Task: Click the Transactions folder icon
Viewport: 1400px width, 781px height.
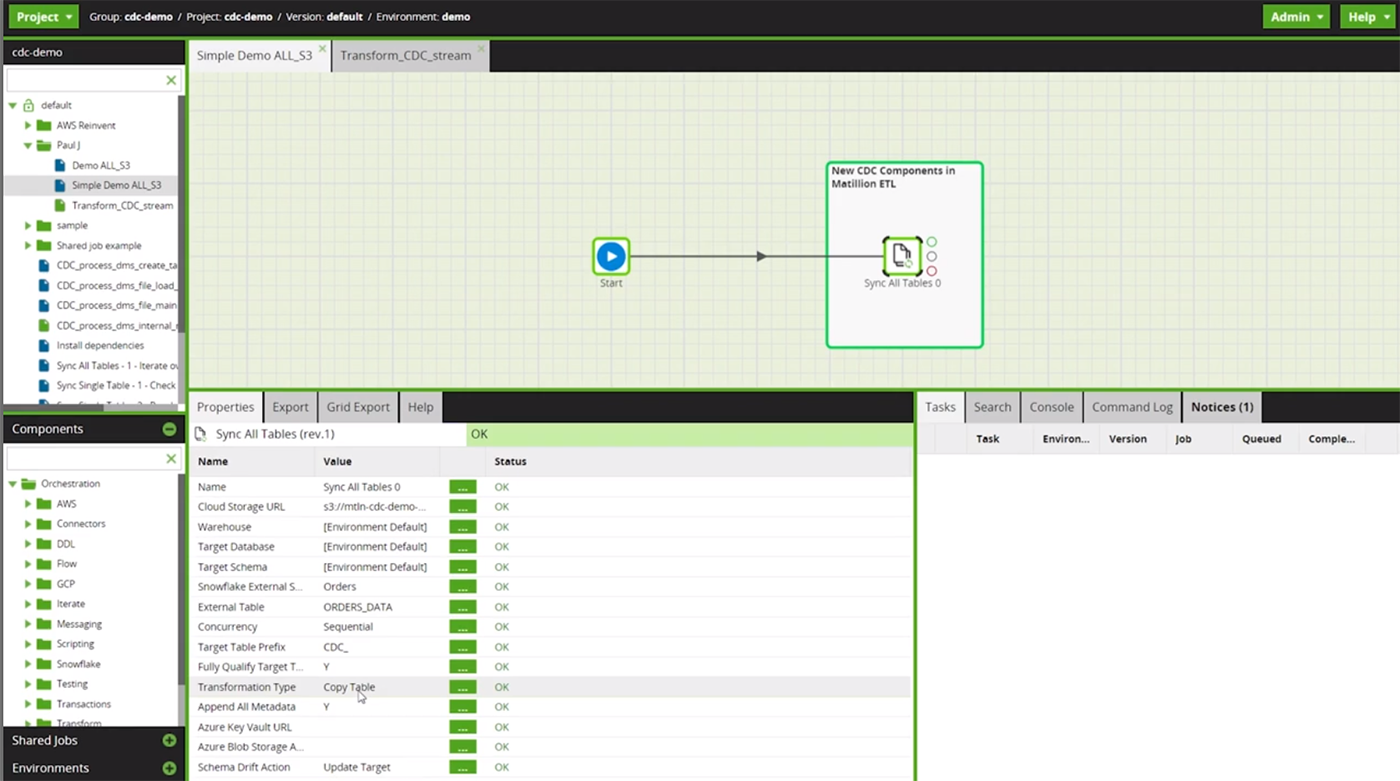Action: tap(44, 704)
